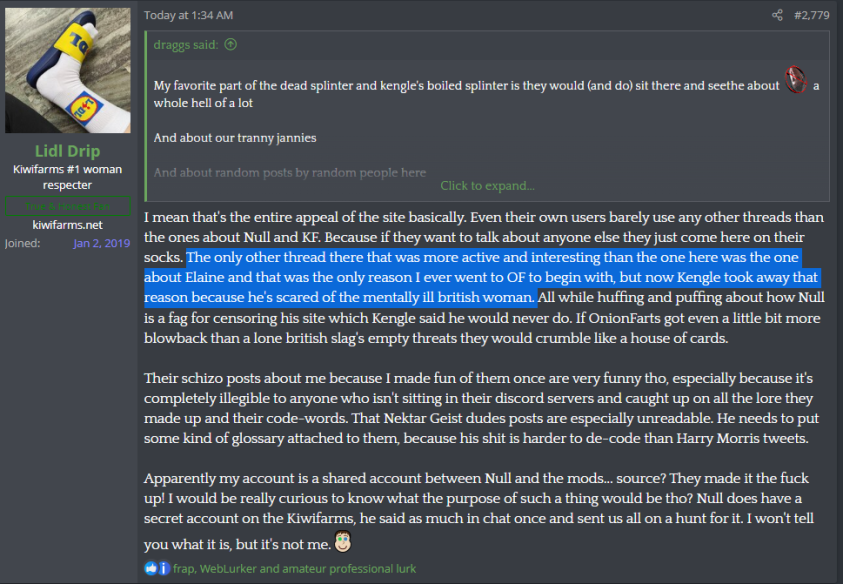Click the like reaction thumbs-up icon

tap(150, 568)
